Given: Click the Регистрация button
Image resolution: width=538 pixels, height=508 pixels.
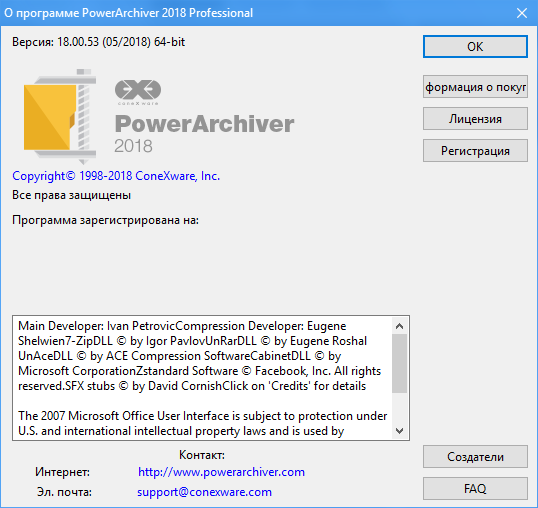Looking at the screenshot, I should coord(475,151).
